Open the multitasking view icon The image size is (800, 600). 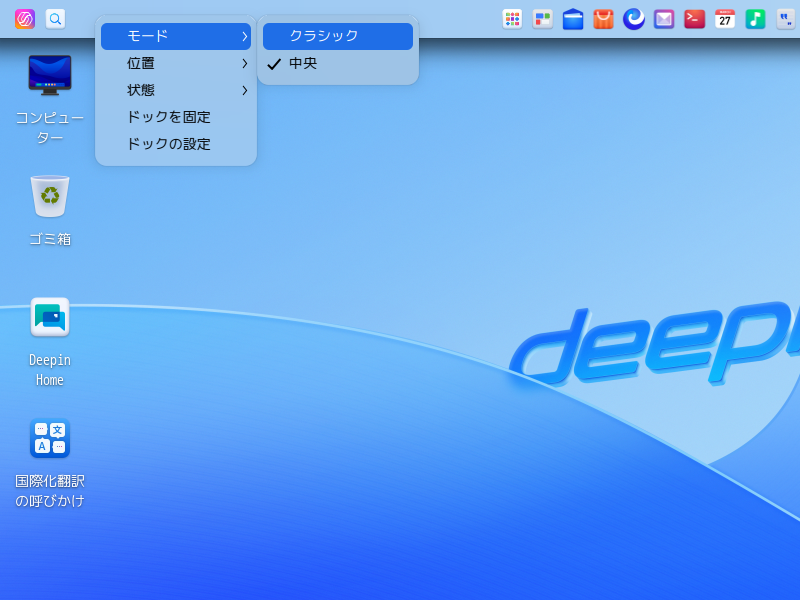tap(542, 19)
